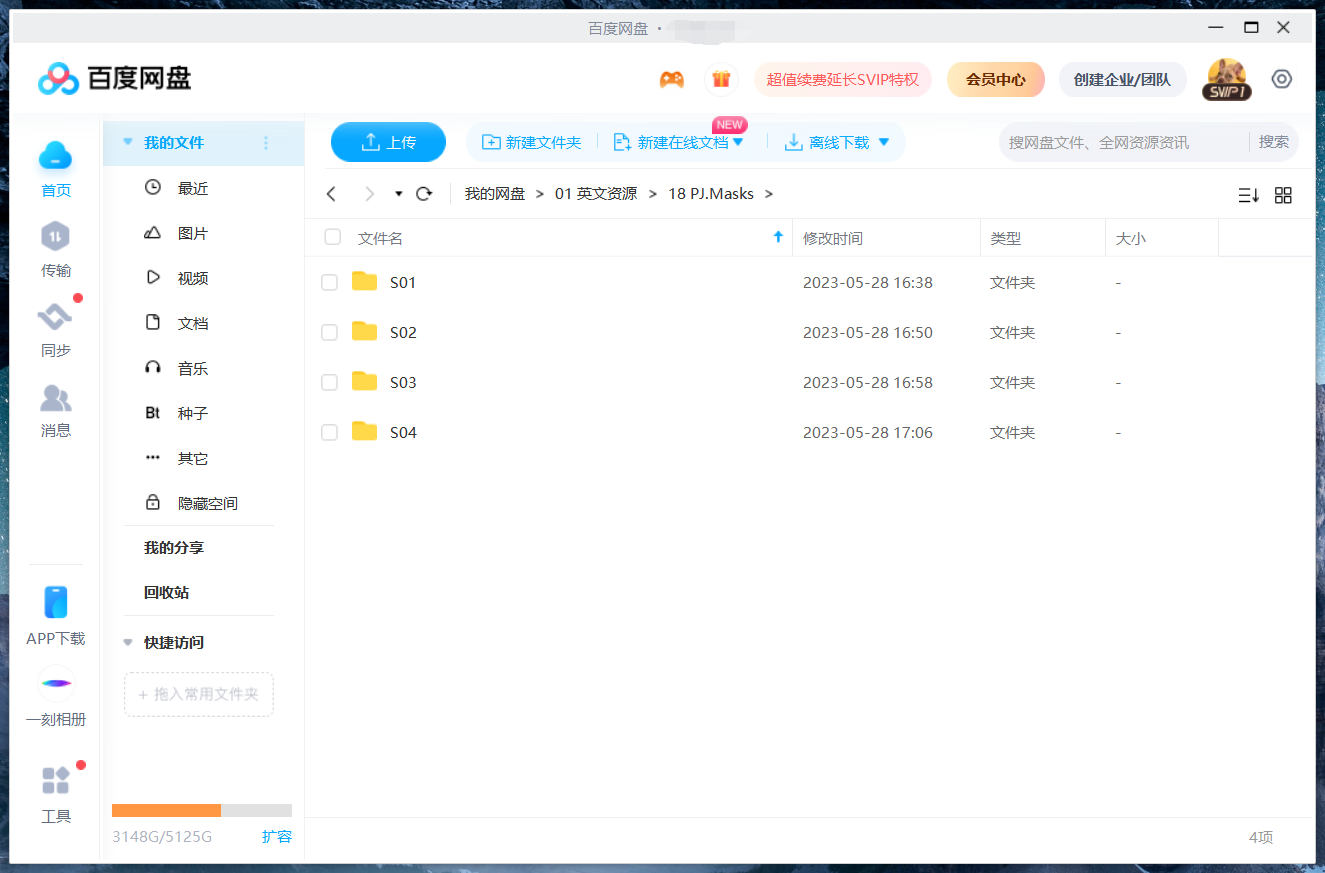Click the search input field
The height and width of the screenshot is (873, 1325).
pyautogui.click(x=1100, y=142)
